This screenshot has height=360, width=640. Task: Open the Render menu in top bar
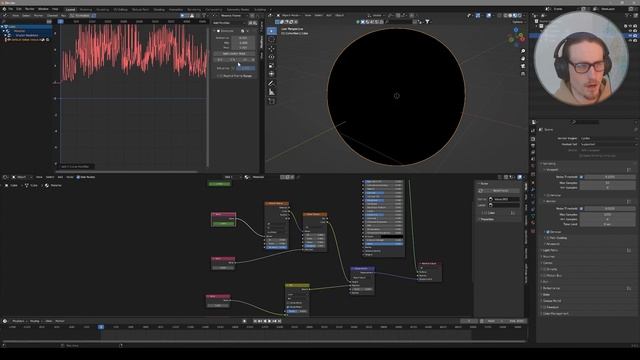click(30, 9)
